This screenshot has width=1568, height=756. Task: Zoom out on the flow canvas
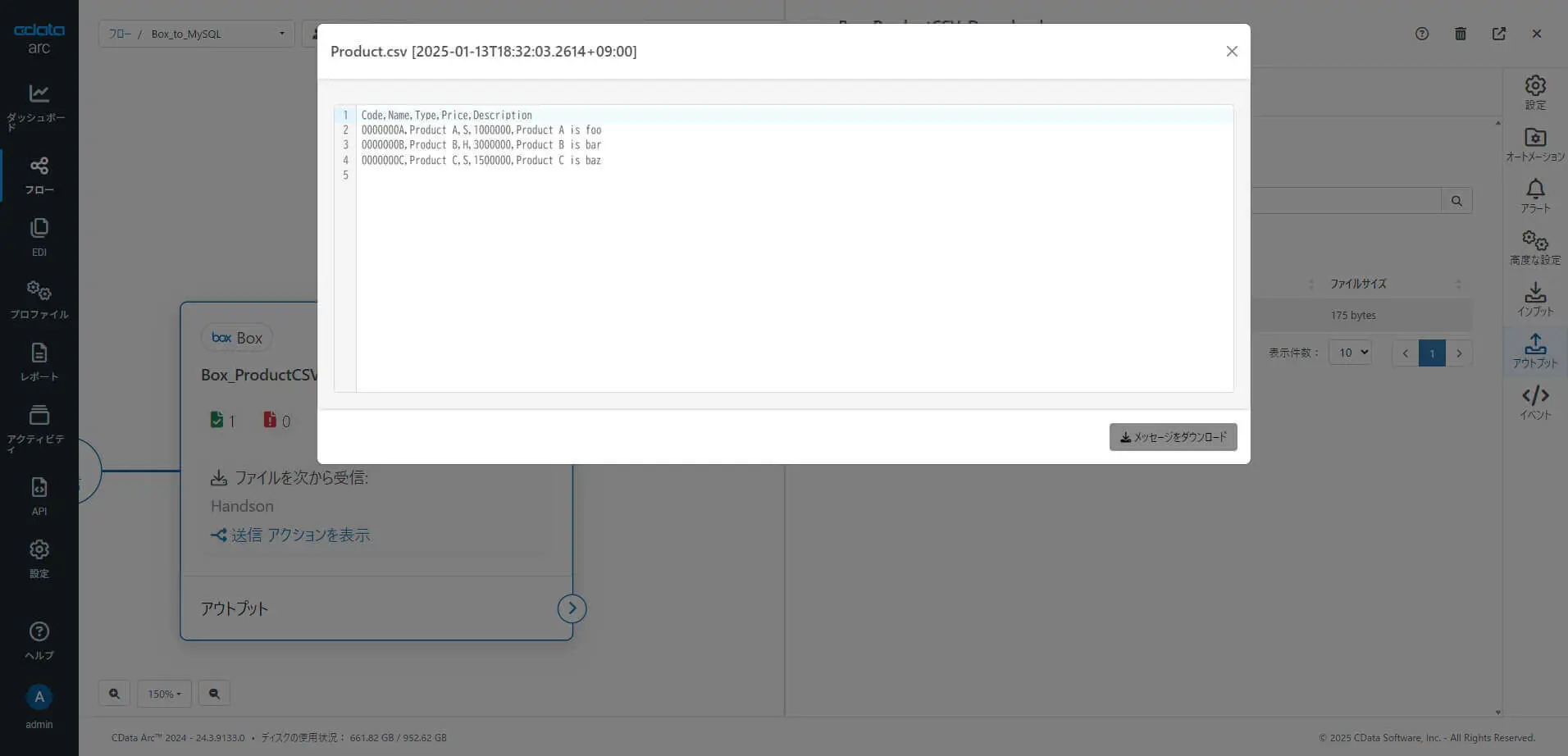click(x=214, y=694)
